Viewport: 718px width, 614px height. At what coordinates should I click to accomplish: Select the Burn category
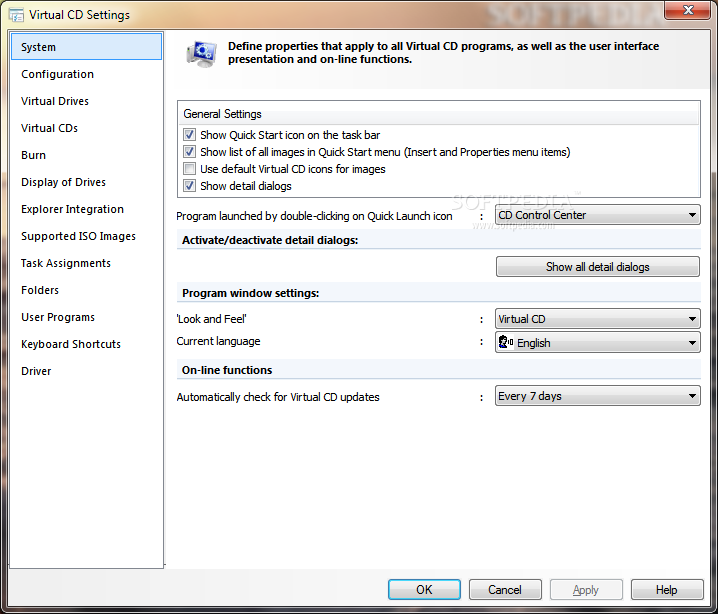point(87,155)
